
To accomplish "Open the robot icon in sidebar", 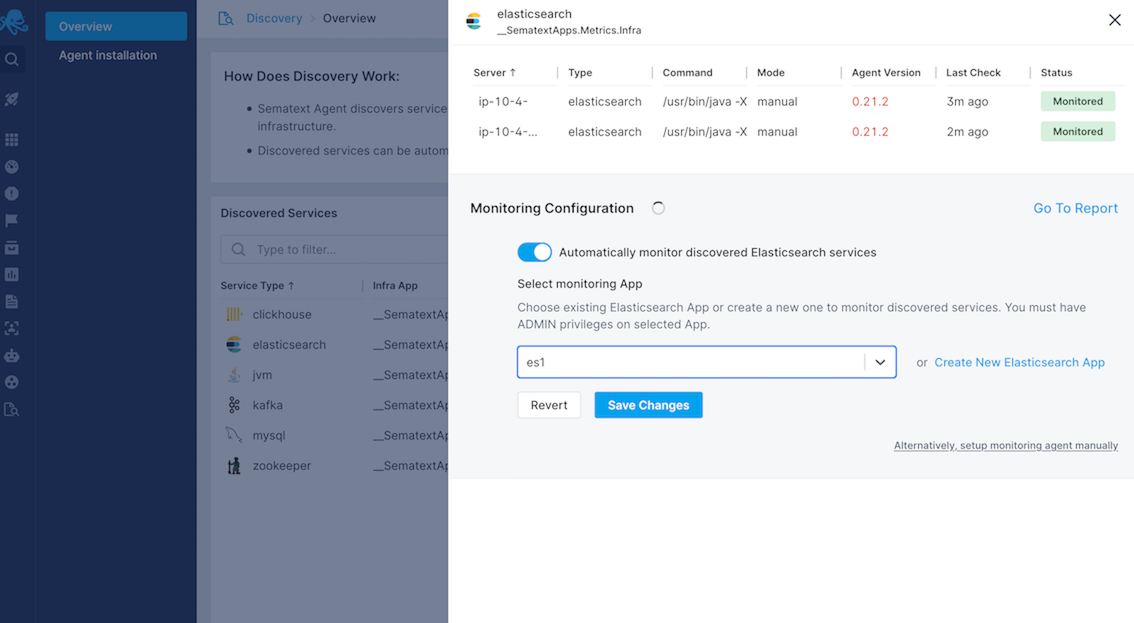I will (12, 355).
